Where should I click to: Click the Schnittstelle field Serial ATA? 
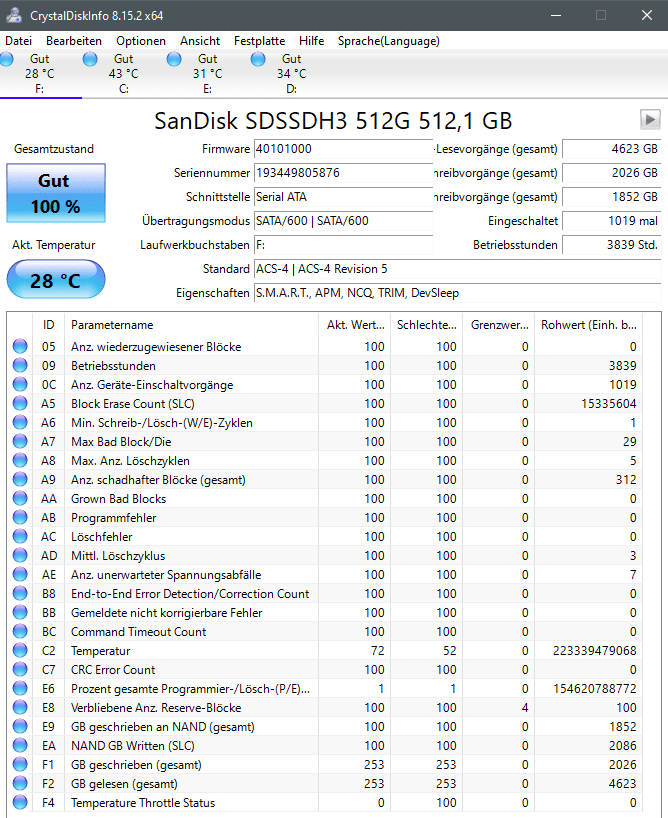343,197
